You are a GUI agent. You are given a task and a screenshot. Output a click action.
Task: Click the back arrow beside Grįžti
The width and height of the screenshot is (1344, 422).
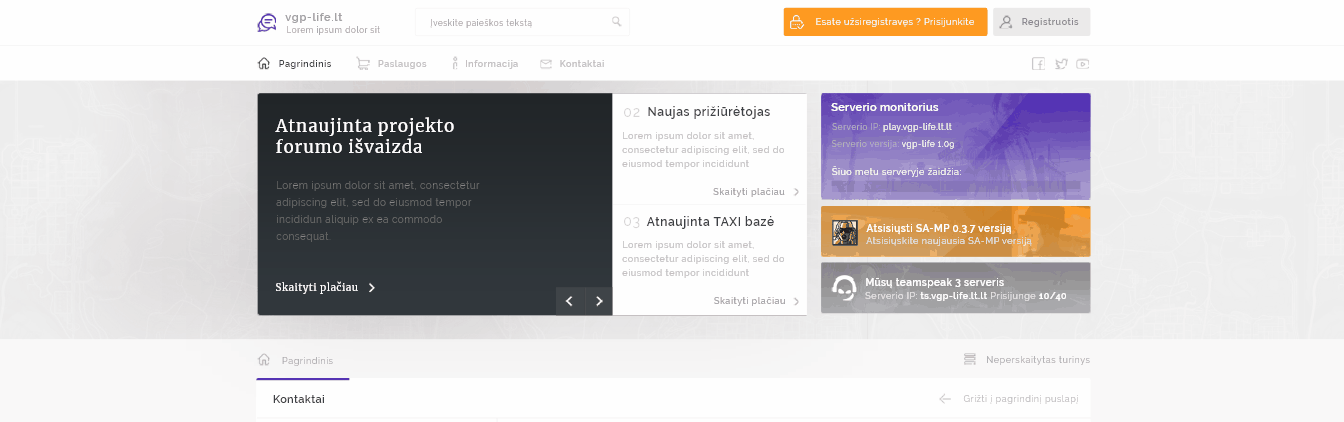point(945,399)
